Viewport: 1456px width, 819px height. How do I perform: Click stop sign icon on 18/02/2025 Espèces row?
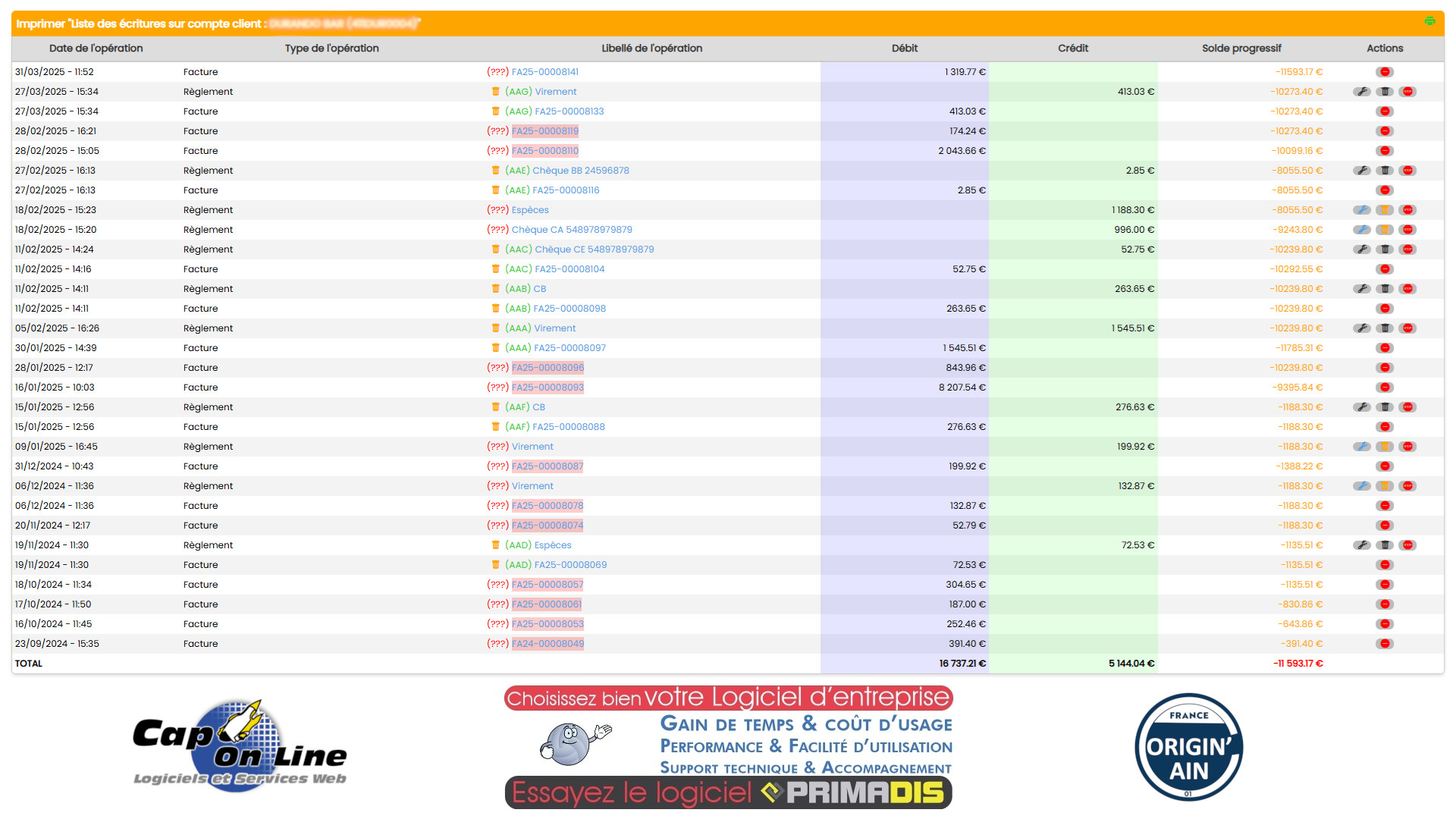[x=1408, y=210]
